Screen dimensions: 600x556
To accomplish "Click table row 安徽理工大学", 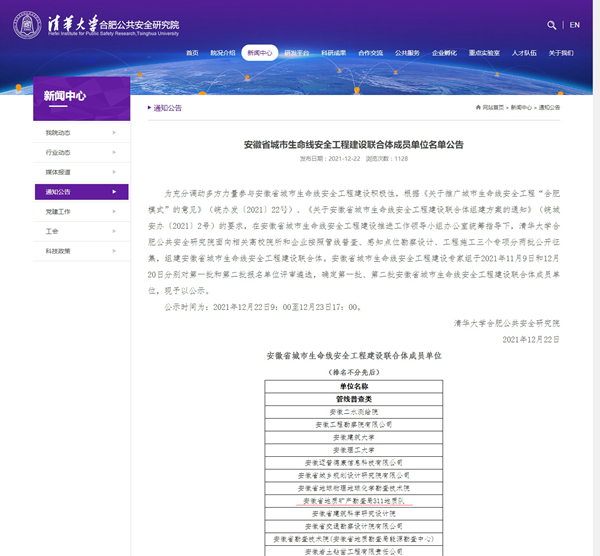I will pos(354,450).
